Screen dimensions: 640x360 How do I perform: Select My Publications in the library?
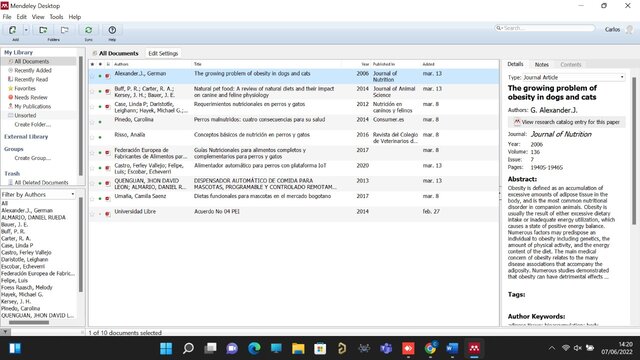(33, 106)
